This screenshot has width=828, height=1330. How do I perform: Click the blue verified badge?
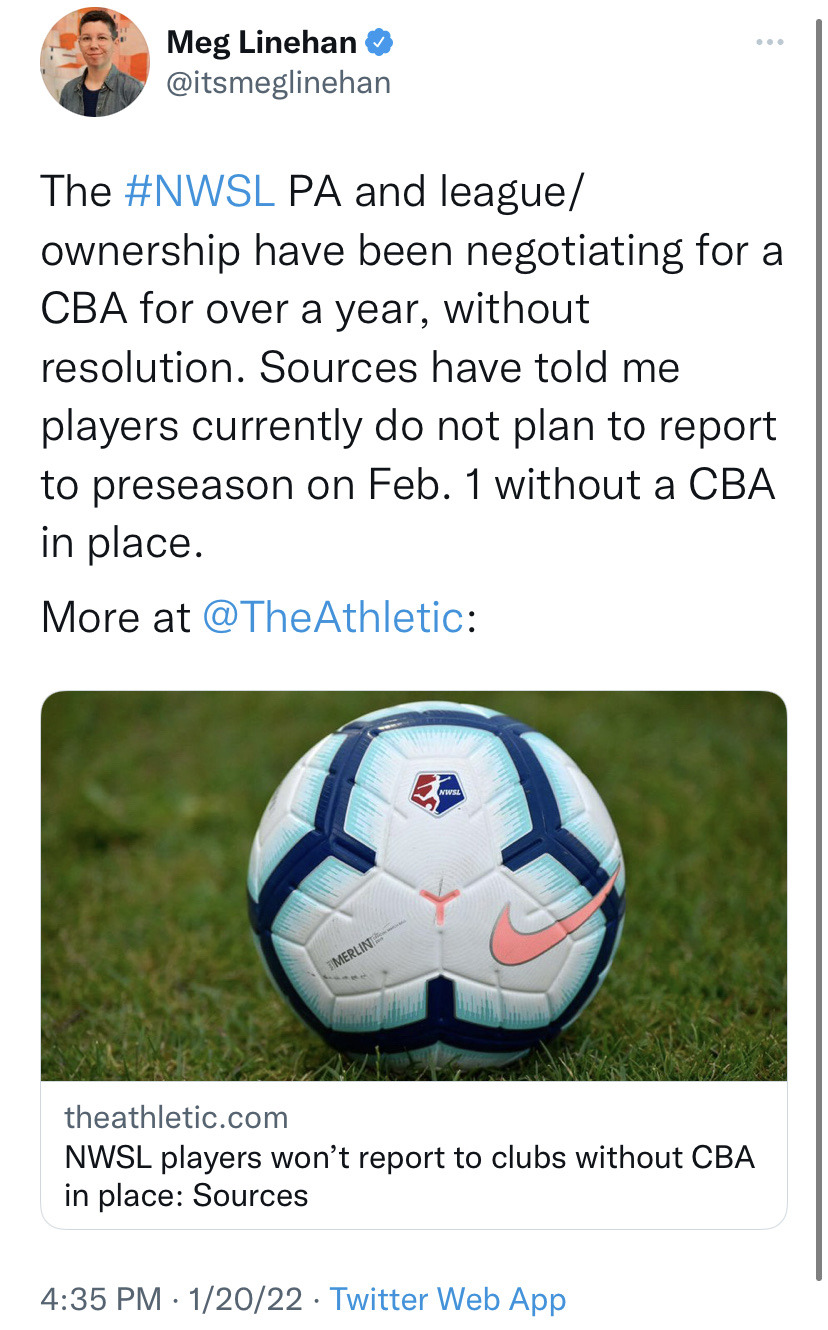[379, 43]
